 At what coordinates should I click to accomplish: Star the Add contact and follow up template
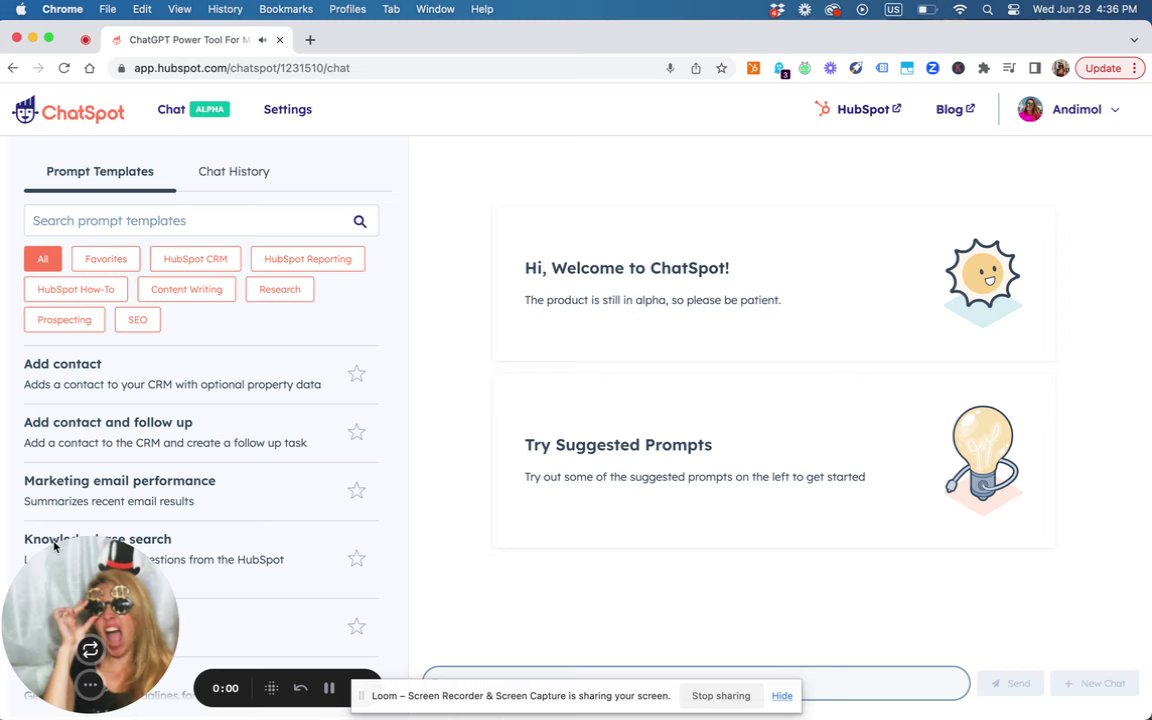click(356, 432)
